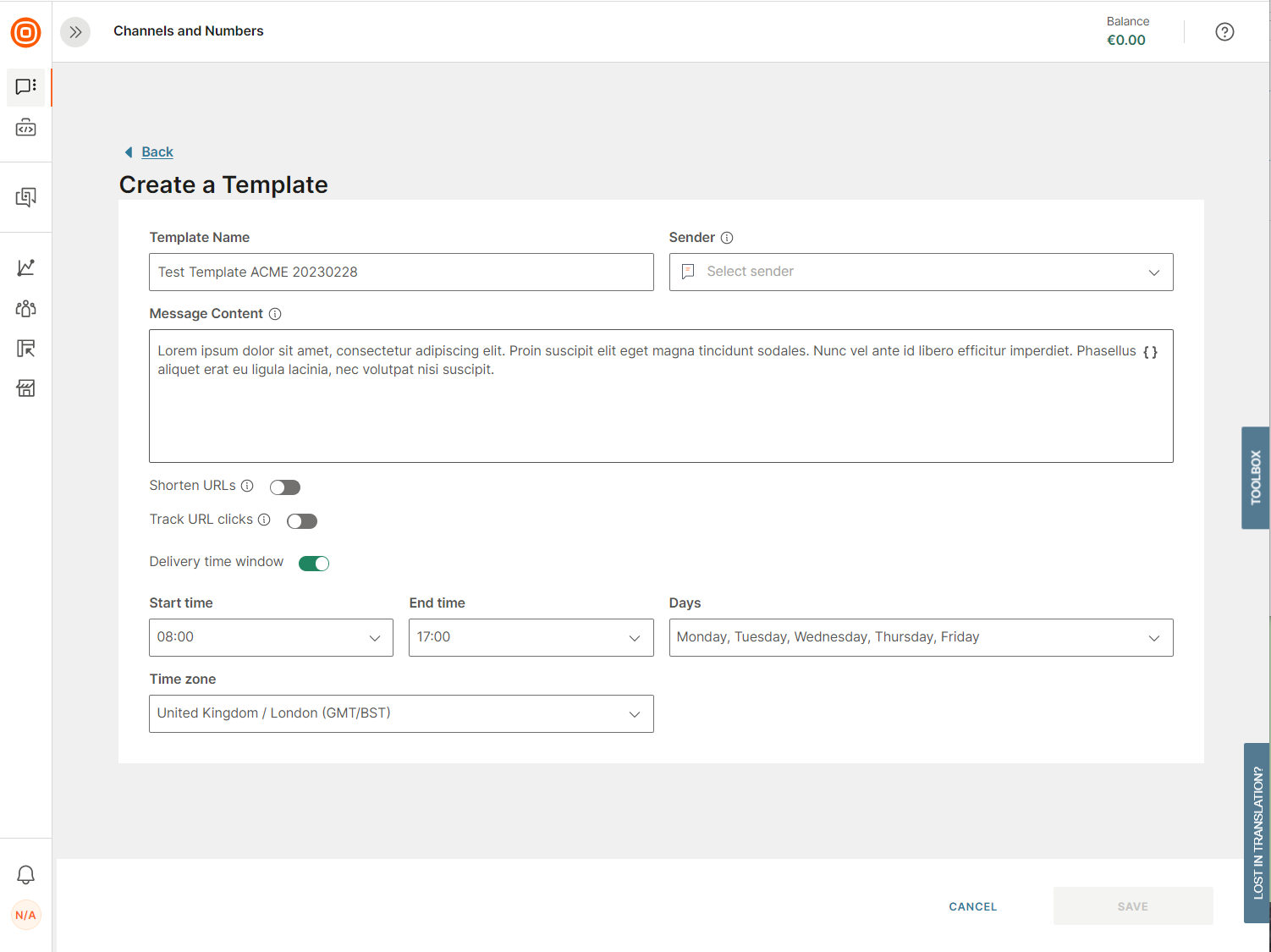Open the Select sender dropdown
This screenshot has width=1271, height=952.
[x=921, y=272]
